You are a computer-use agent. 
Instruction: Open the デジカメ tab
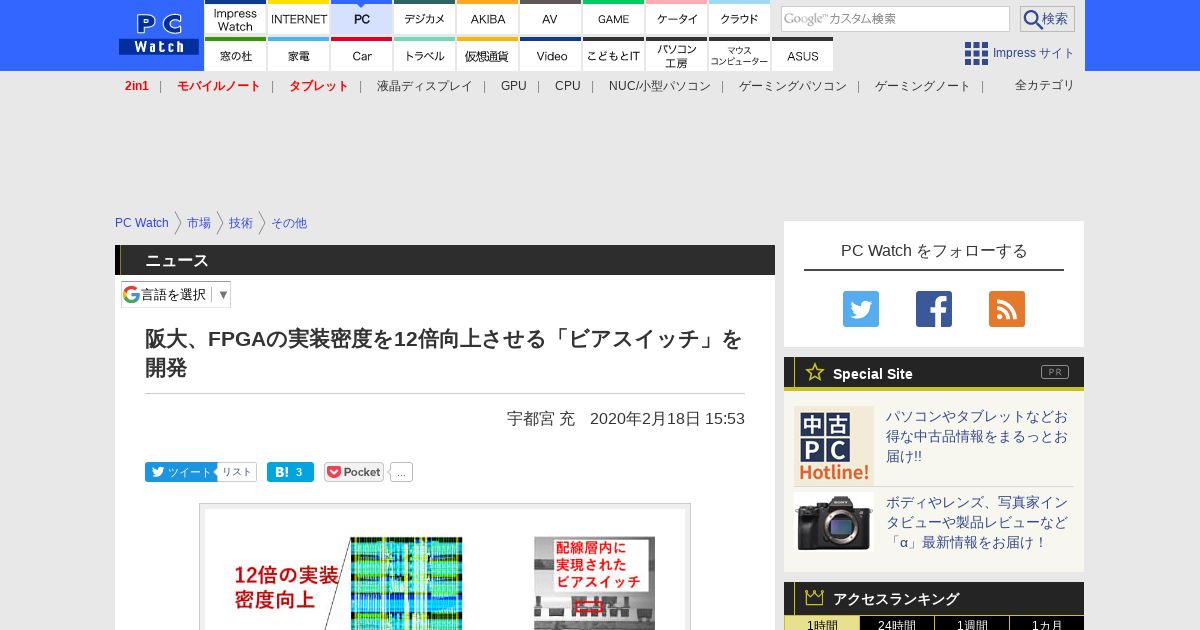425,19
